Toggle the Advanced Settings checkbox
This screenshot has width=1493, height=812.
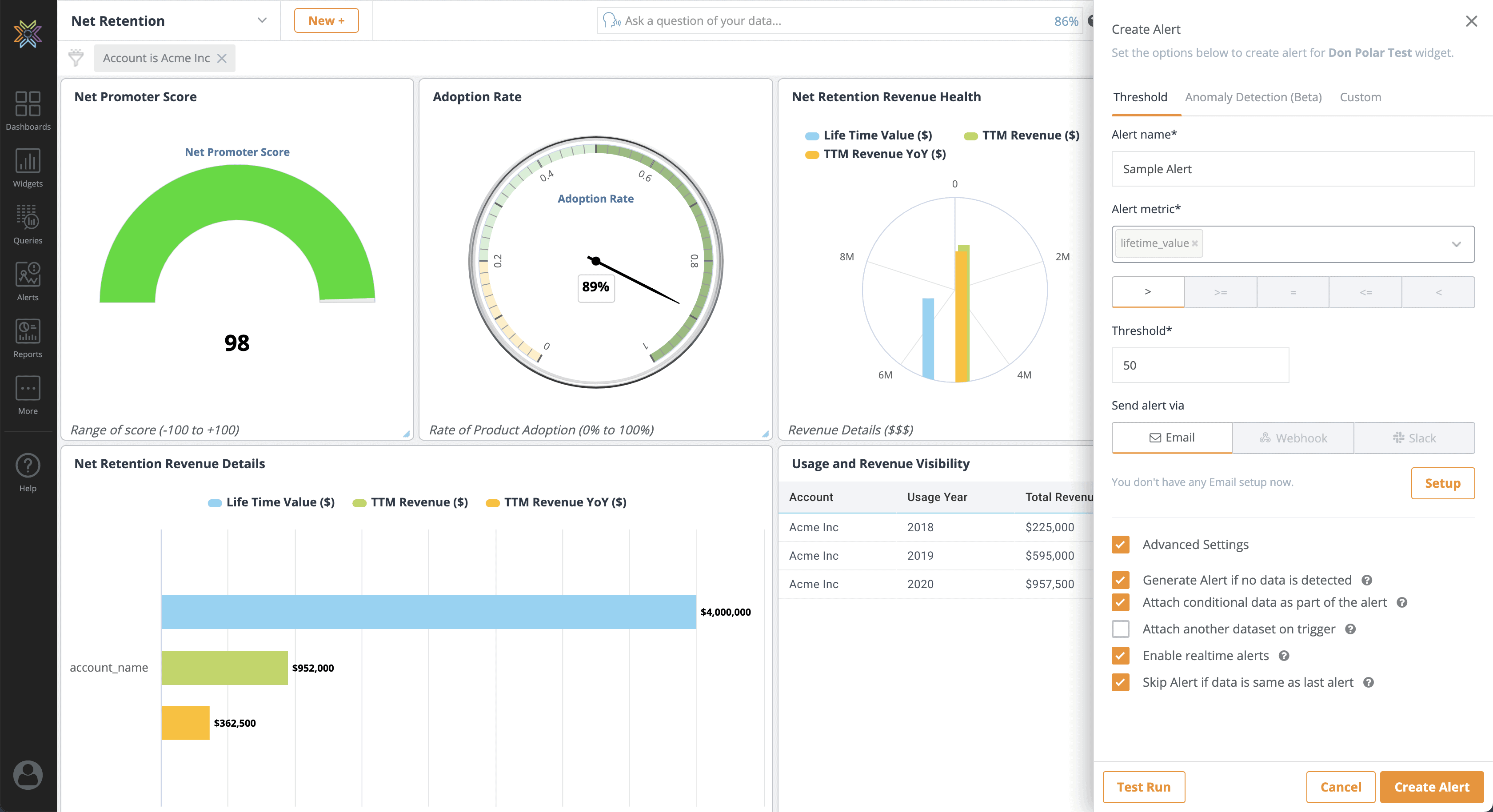coord(1120,544)
